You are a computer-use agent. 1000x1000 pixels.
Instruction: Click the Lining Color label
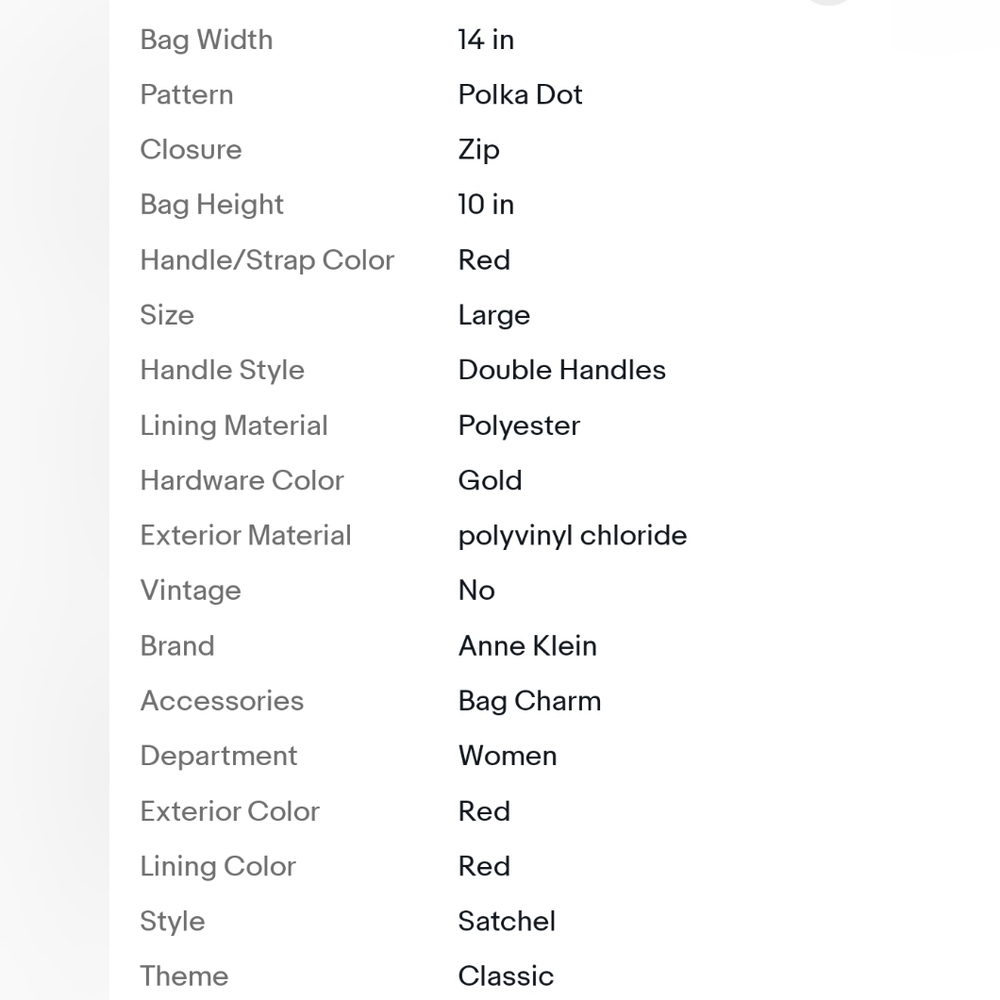pyautogui.click(x=218, y=867)
